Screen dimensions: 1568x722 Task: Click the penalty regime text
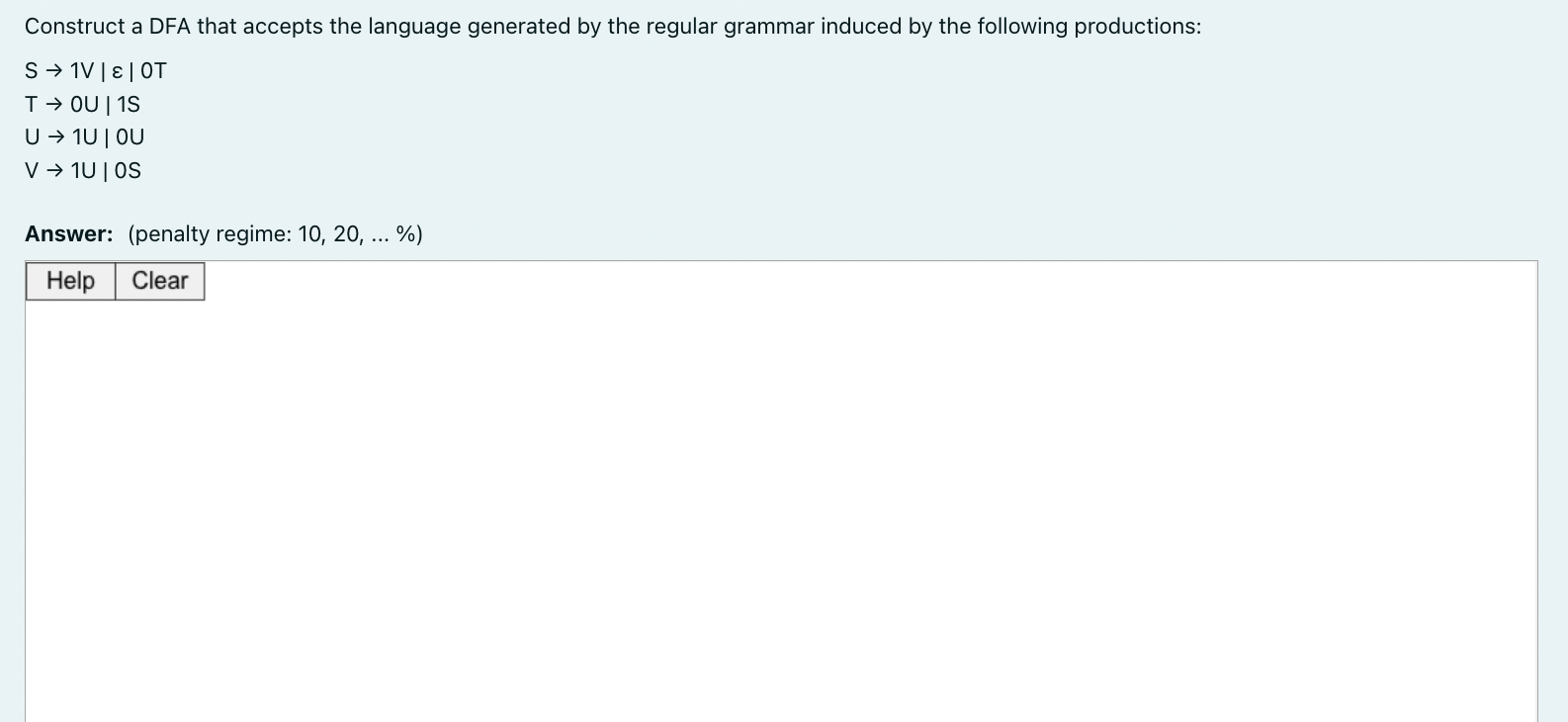(274, 234)
